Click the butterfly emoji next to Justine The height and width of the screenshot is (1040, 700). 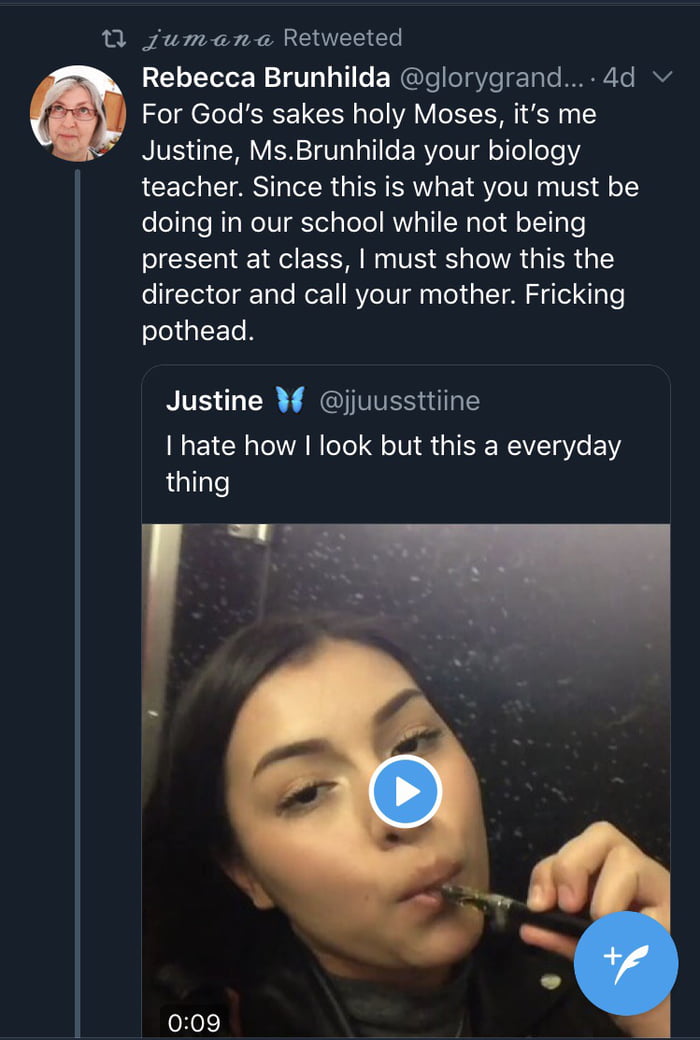[290, 401]
